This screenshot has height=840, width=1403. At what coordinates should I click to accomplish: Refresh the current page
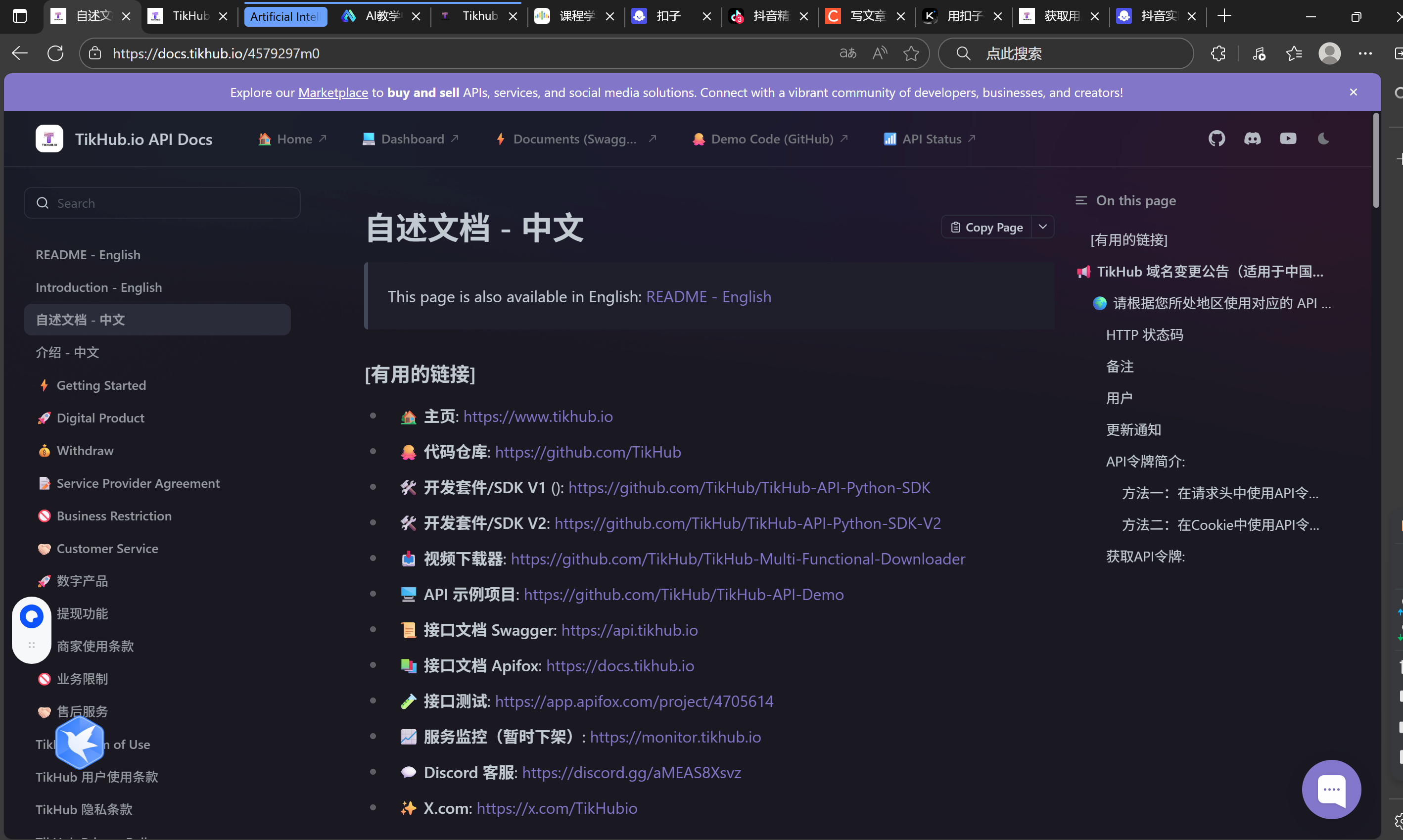pyautogui.click(x=55, y=53)
